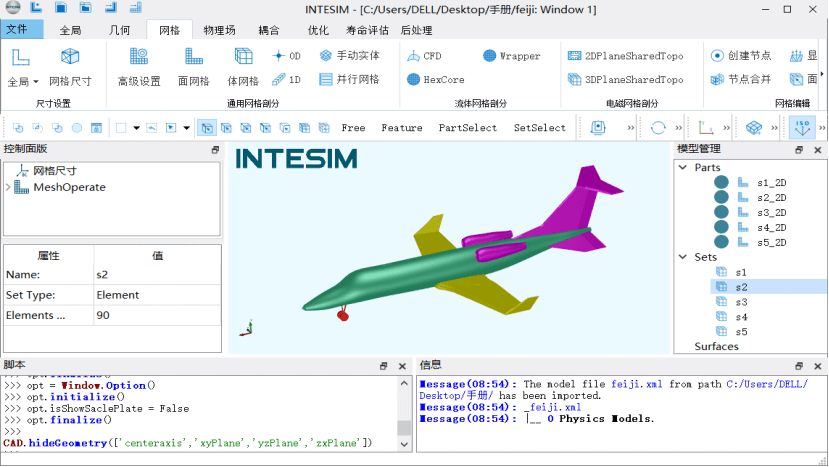Click the PartSelect button
This screenshot has height=467, width=829.
click(467, 128)
